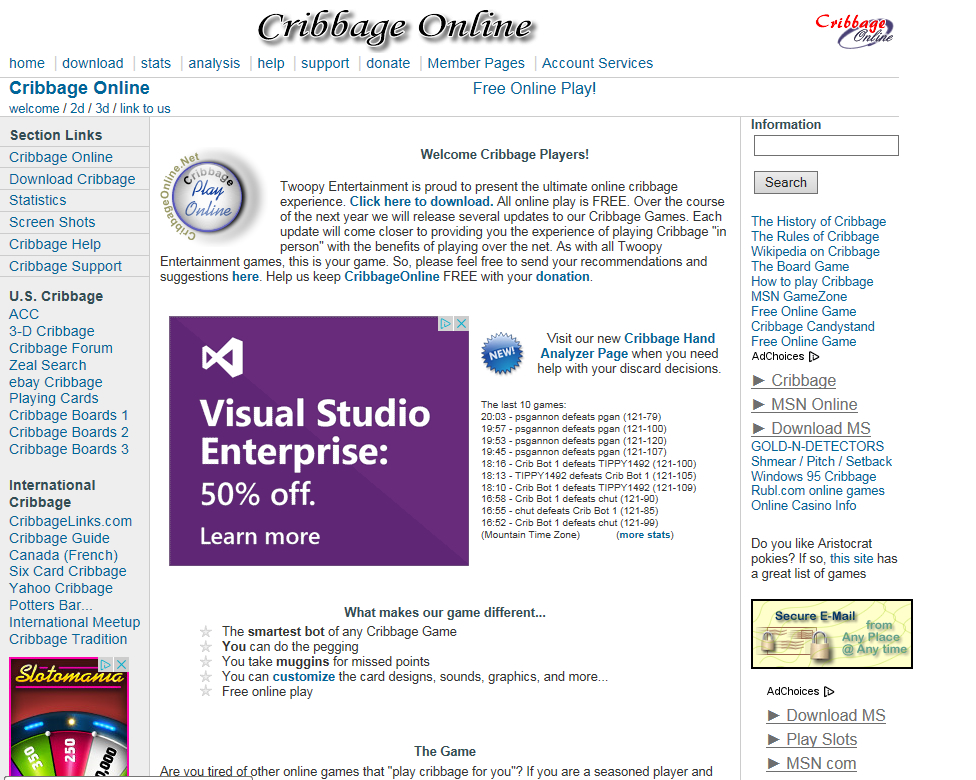Open Shmear / Pitch / Setback link
Viewport: 976px width, 780px height.
click(x=821, y=461)
